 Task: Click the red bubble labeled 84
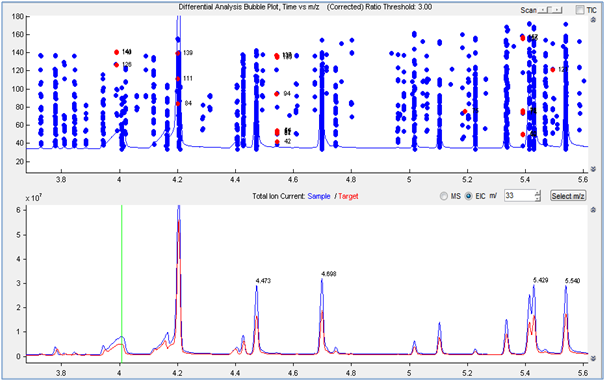[178, 104]
